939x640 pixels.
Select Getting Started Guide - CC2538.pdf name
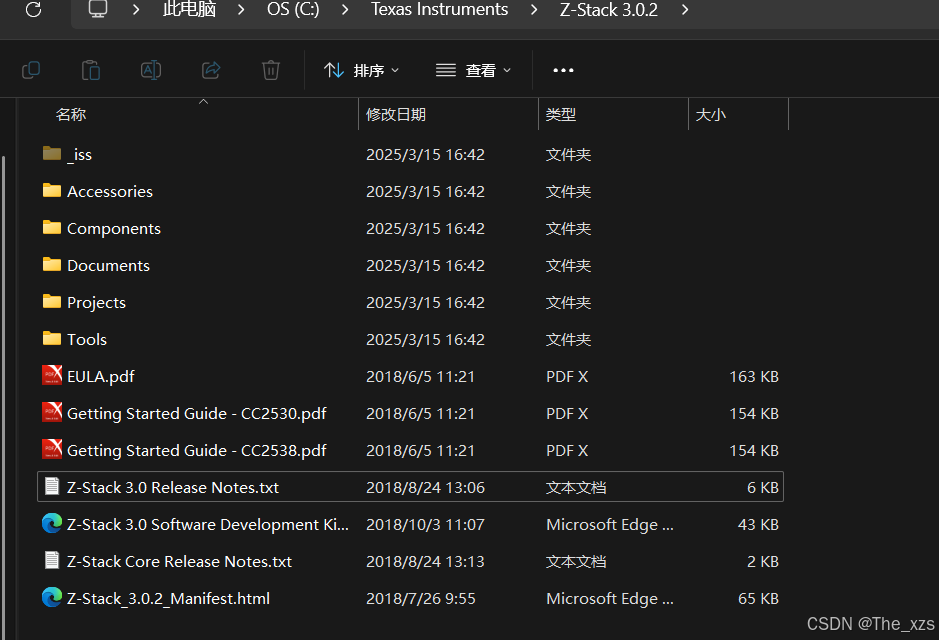(x=197, y=451)
